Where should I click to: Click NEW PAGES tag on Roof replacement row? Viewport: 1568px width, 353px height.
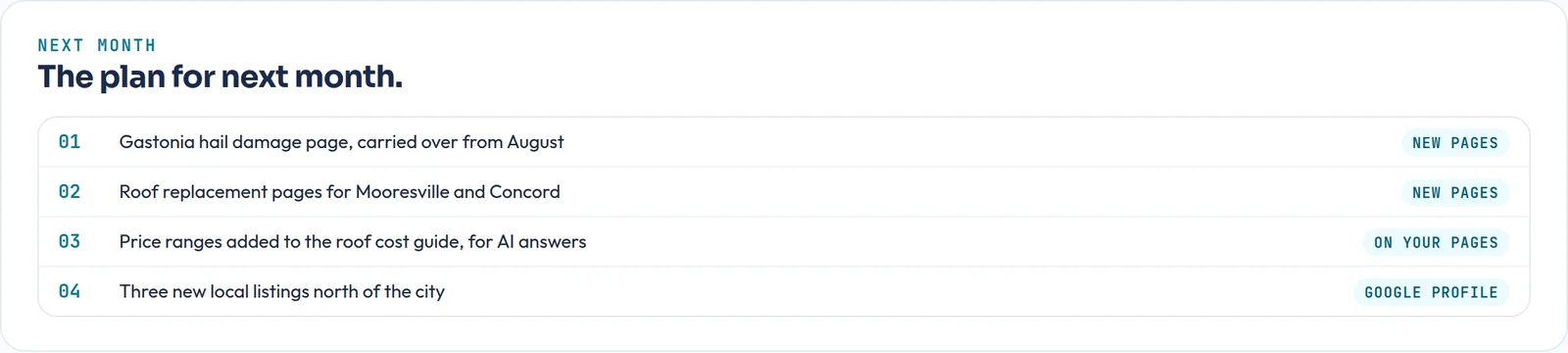pos(1455,193)
